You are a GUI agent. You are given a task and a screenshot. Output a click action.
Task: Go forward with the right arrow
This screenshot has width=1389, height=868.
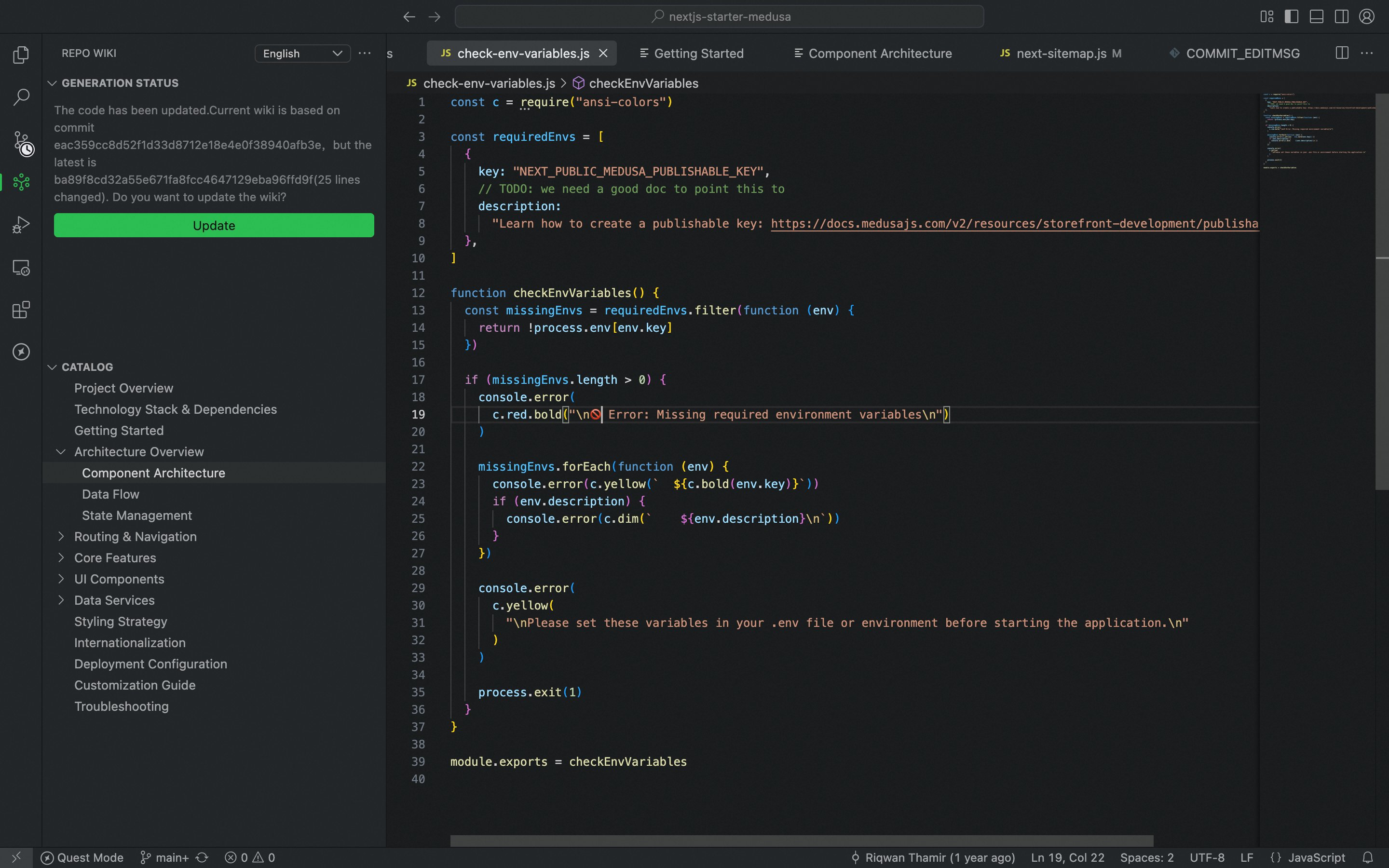click(x=435, y=17)
